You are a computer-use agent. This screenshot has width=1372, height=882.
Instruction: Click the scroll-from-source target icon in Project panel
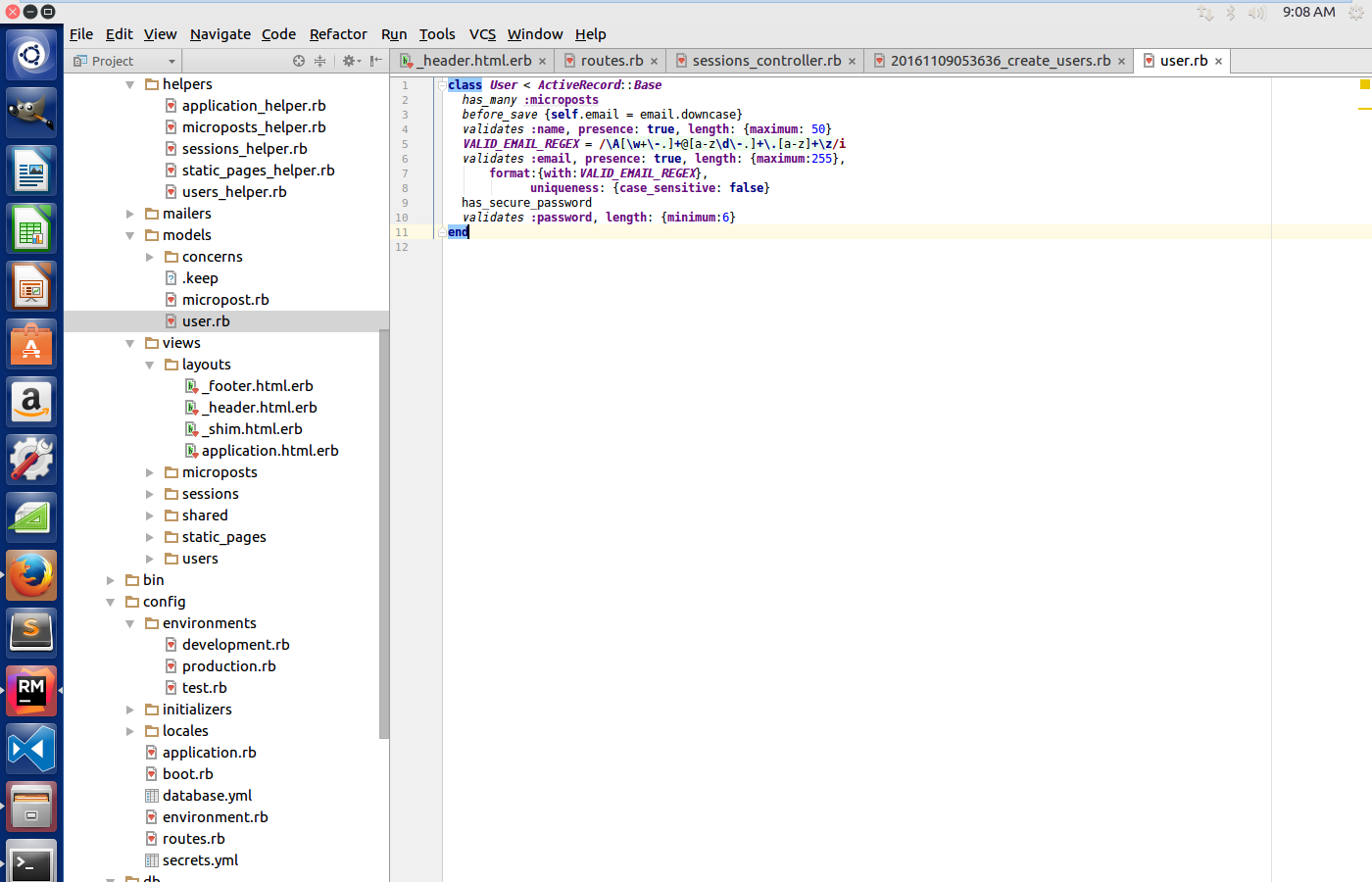299,61
